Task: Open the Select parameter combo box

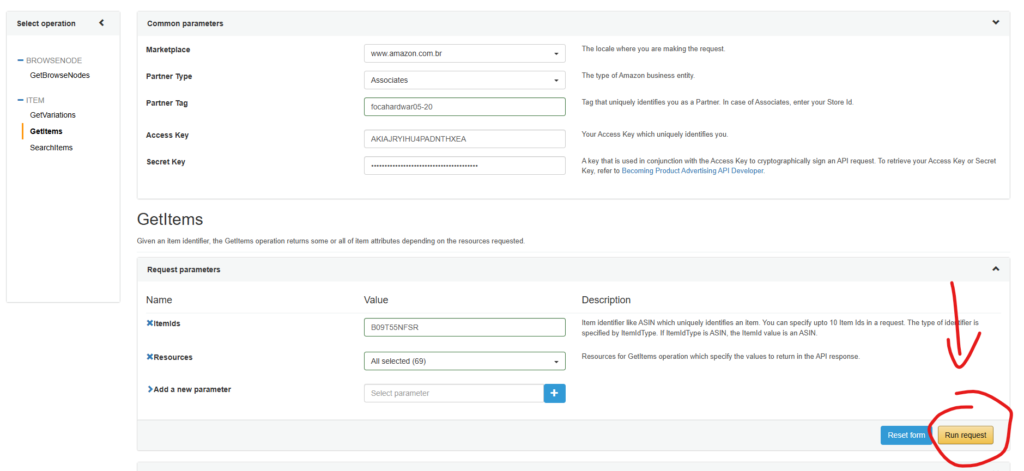Action: (x=454, y=393)
